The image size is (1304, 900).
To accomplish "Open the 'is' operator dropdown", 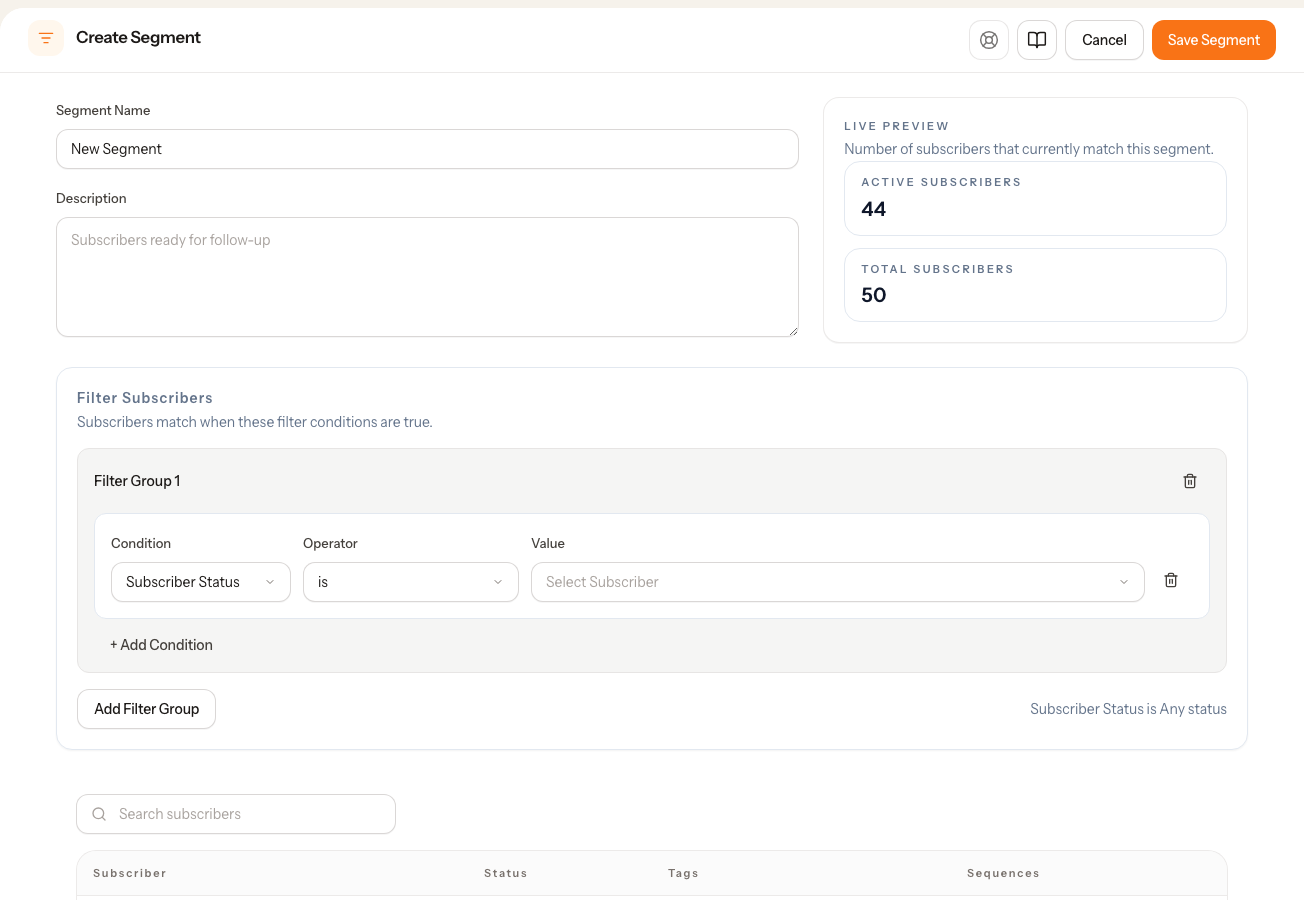I will pos(411,582).
